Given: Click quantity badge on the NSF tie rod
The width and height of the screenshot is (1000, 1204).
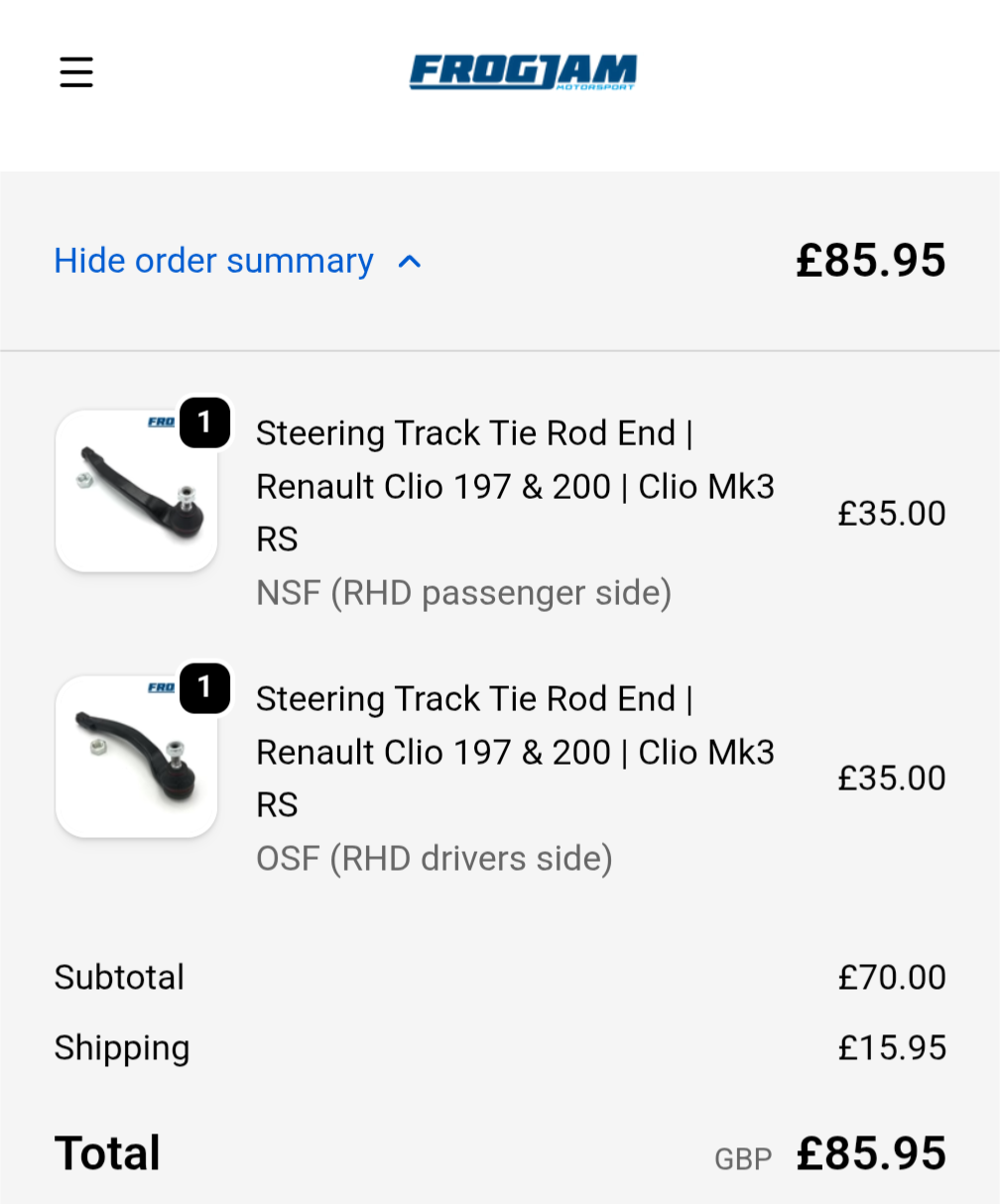Looking at the screenshot, I should pyautogui.click(x=205, y=423).
